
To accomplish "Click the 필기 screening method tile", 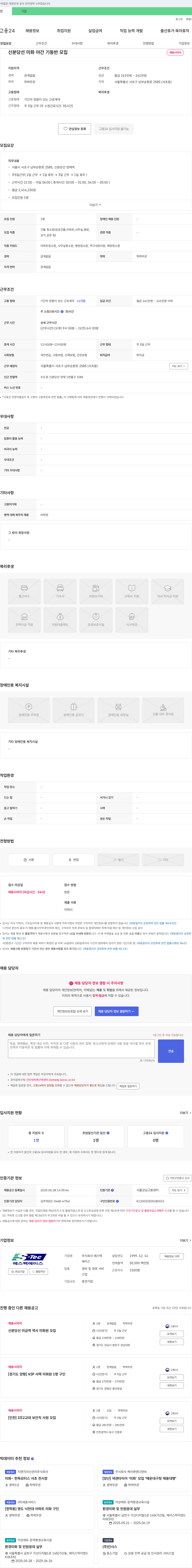I will point(118,860).
